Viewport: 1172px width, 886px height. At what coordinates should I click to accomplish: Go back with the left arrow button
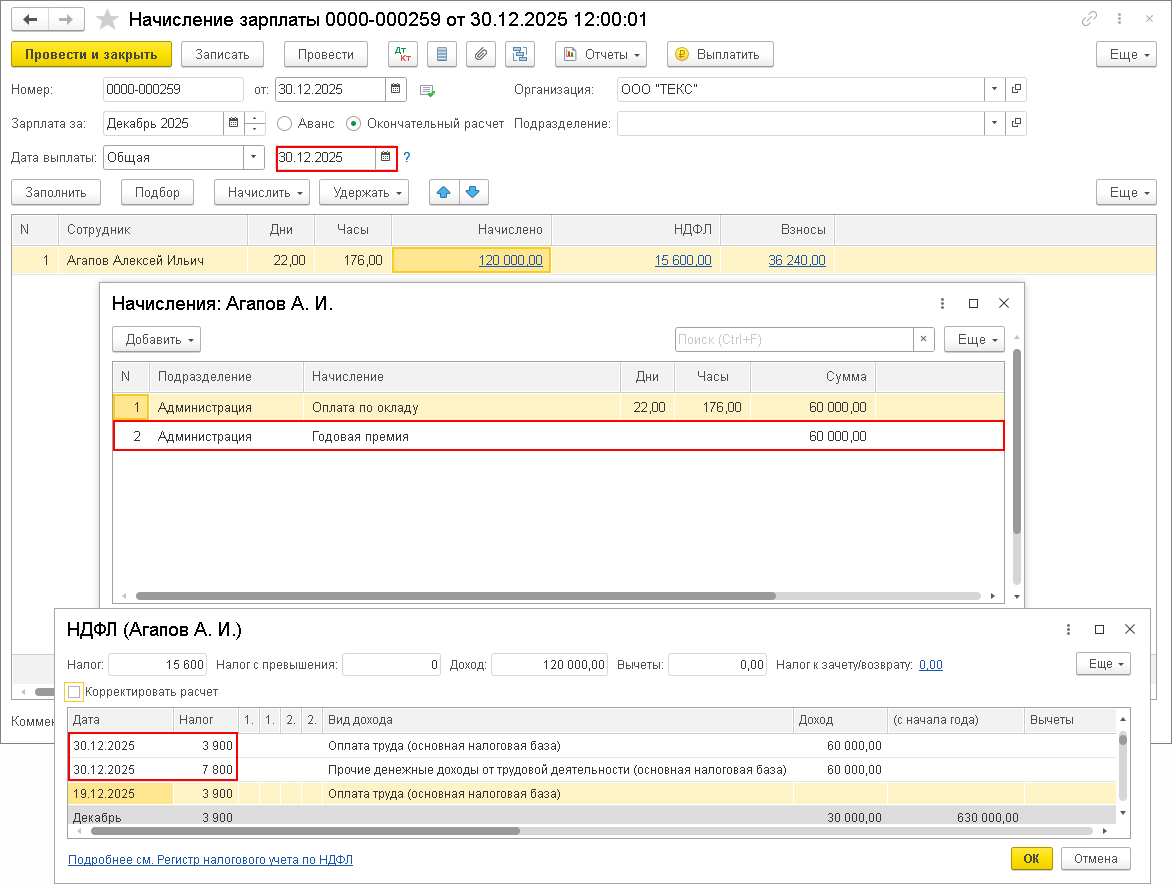coord(30,19)
